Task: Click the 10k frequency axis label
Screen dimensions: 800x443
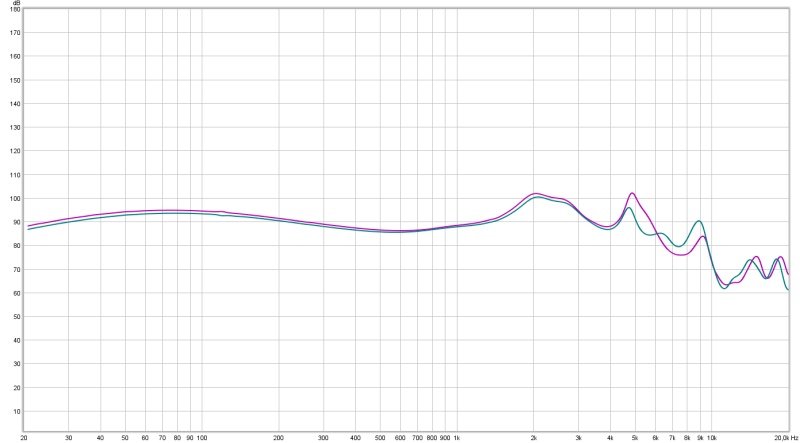Action: pos(711,437)
